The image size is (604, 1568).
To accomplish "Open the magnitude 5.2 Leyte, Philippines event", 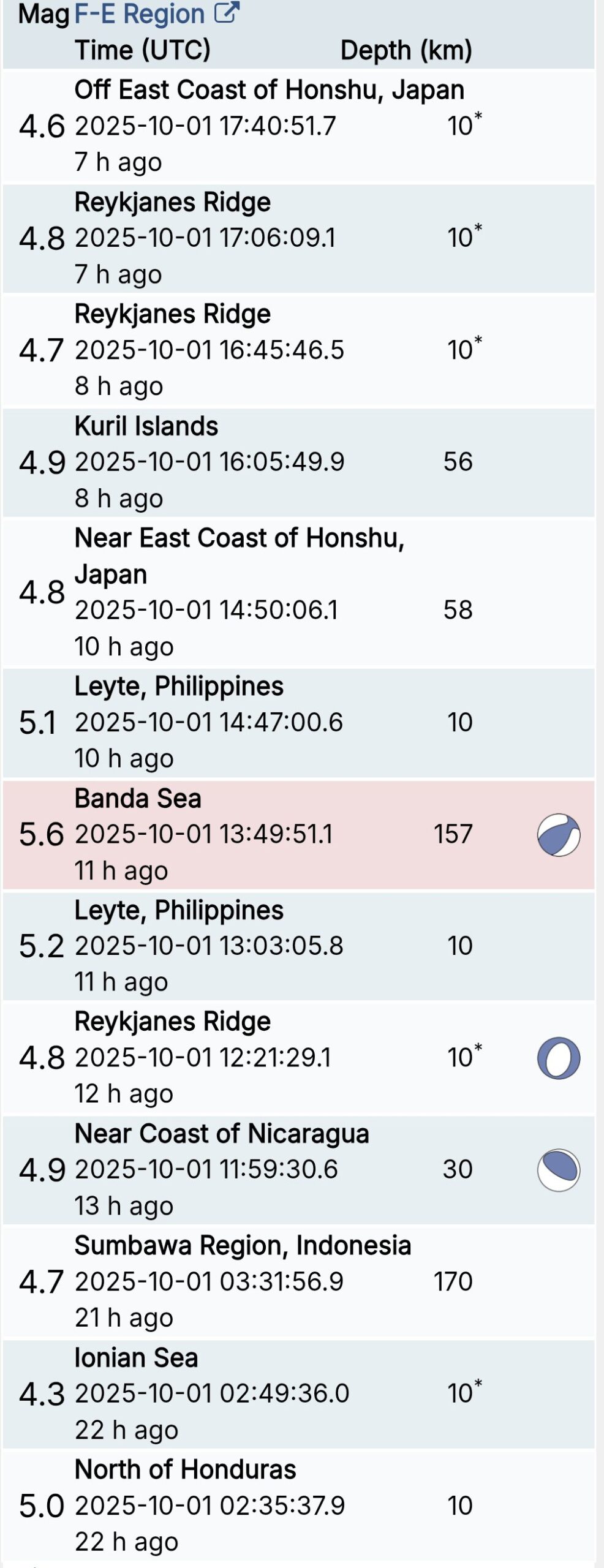I will [x=179, y=911].
